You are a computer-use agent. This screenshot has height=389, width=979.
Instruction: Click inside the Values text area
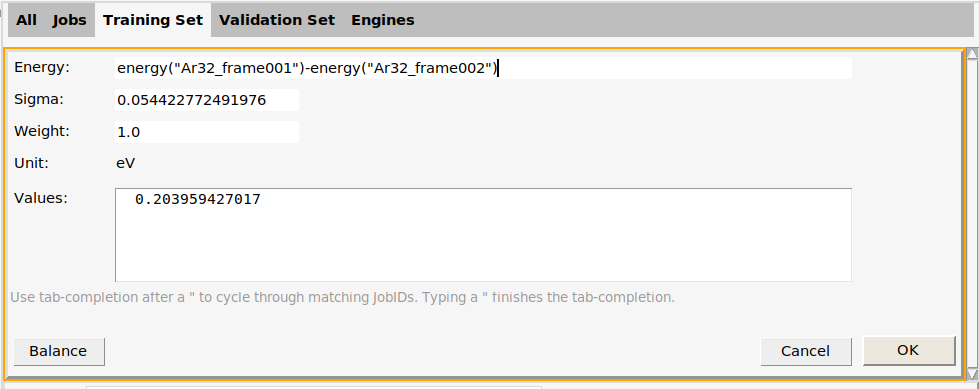click(x=483, y=235)
